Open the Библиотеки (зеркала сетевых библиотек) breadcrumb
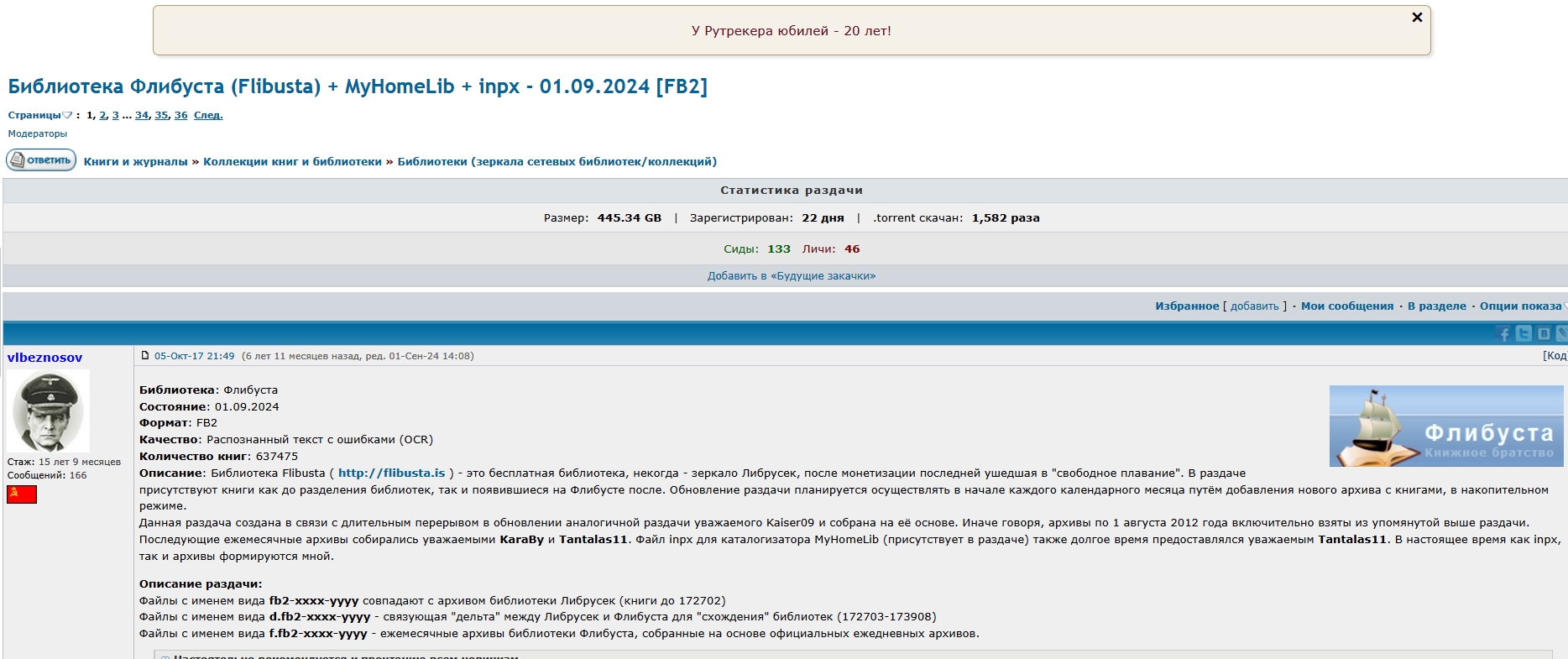The image size is (1568, 659). click(x=557, y=161)
